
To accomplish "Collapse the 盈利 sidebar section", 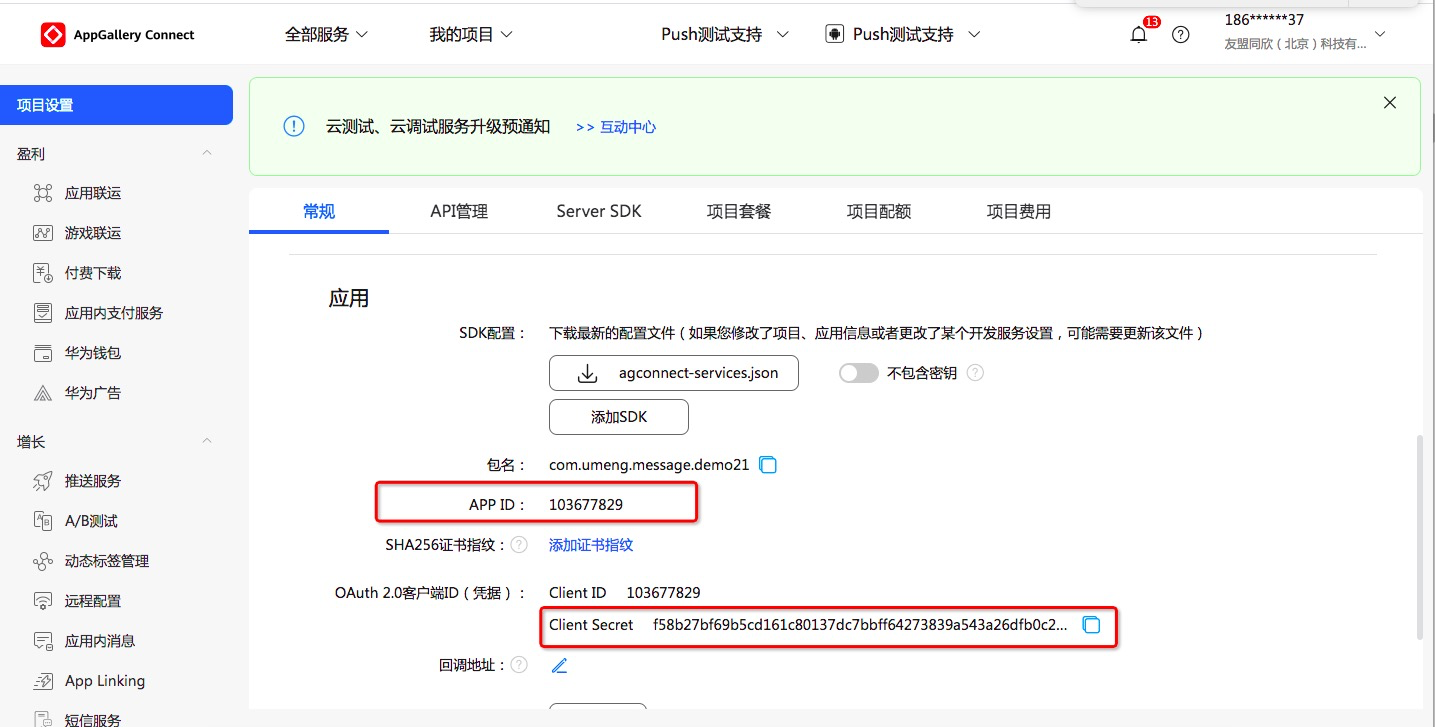I will pos(207,154).
